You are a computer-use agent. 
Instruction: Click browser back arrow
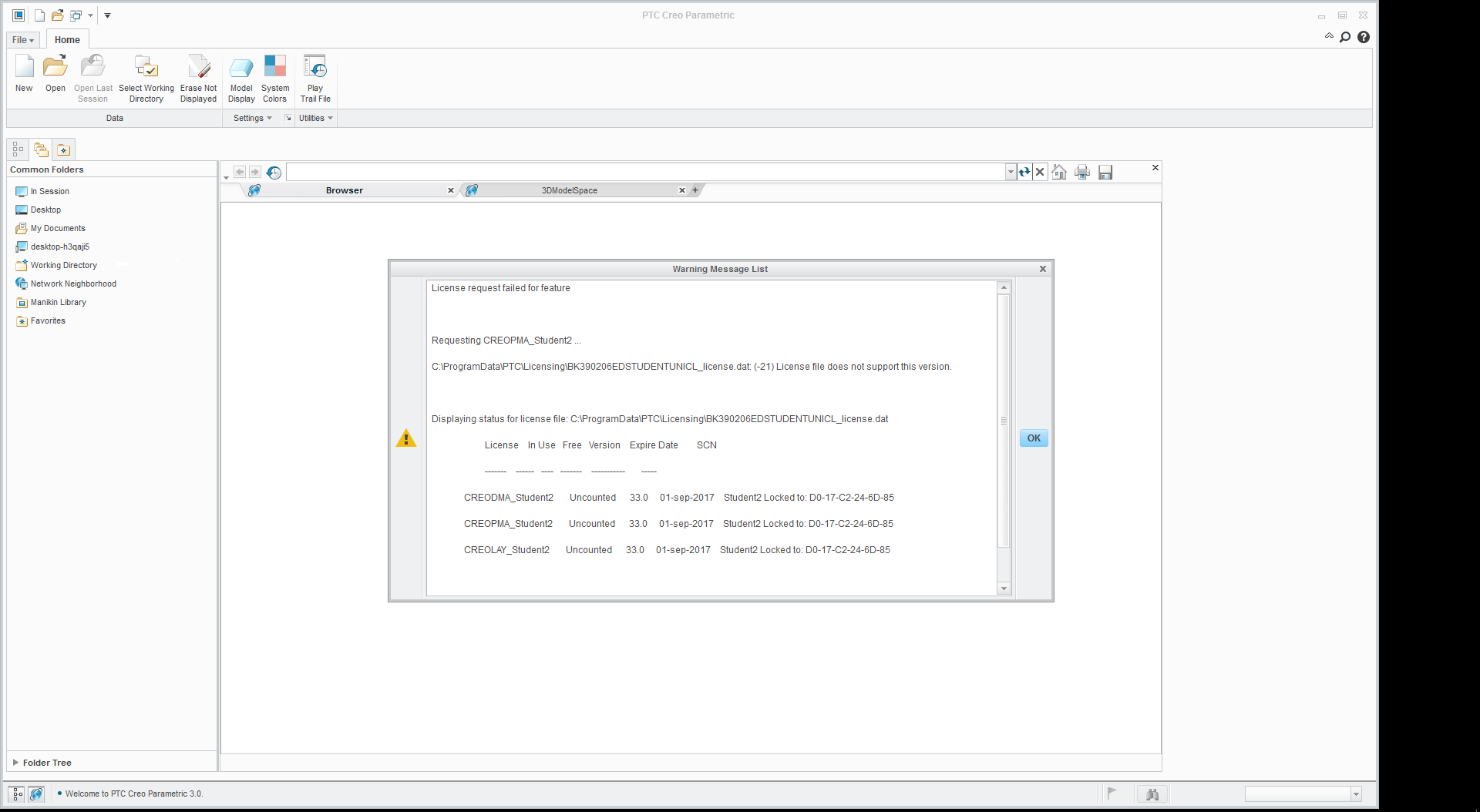pyautogui.click(x=240, y=172)
